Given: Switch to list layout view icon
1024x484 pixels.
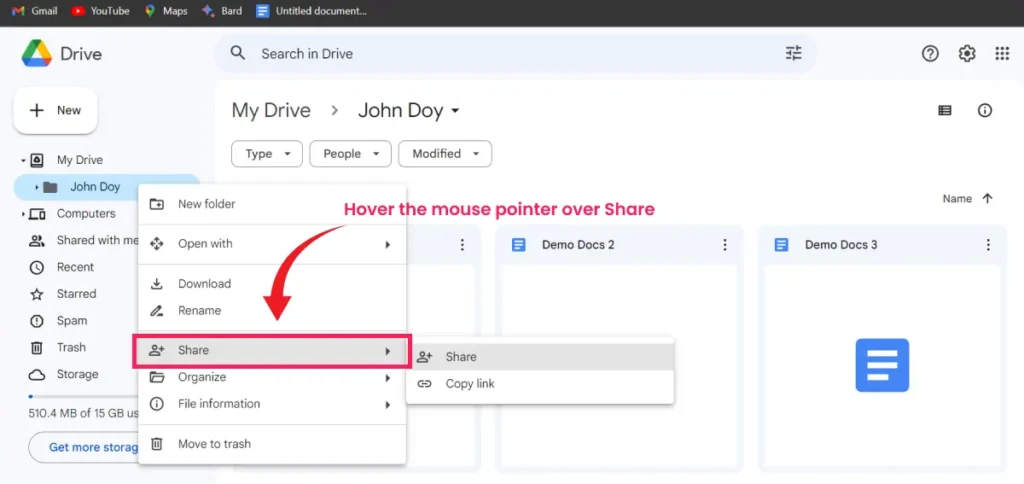Looking at the screenshot, I should (945, 111).
